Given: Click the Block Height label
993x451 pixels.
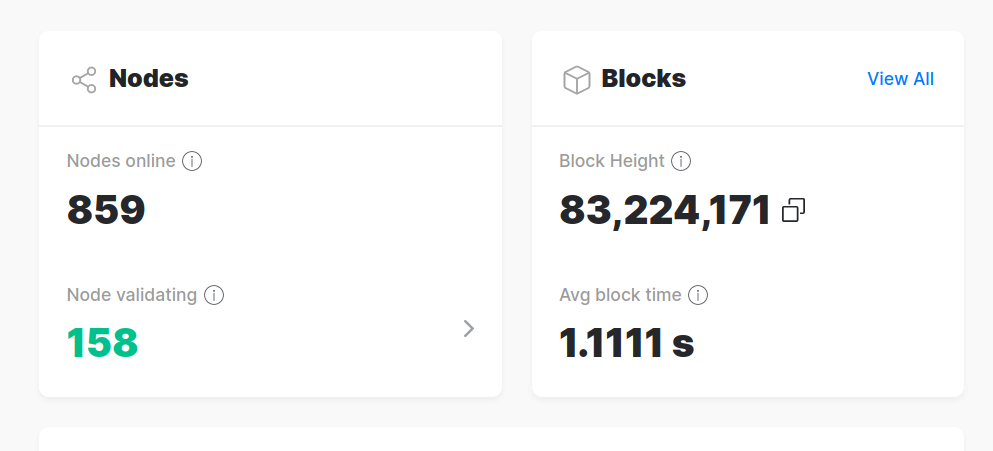Looking at the screenshot, I should (x=612, y=161).
